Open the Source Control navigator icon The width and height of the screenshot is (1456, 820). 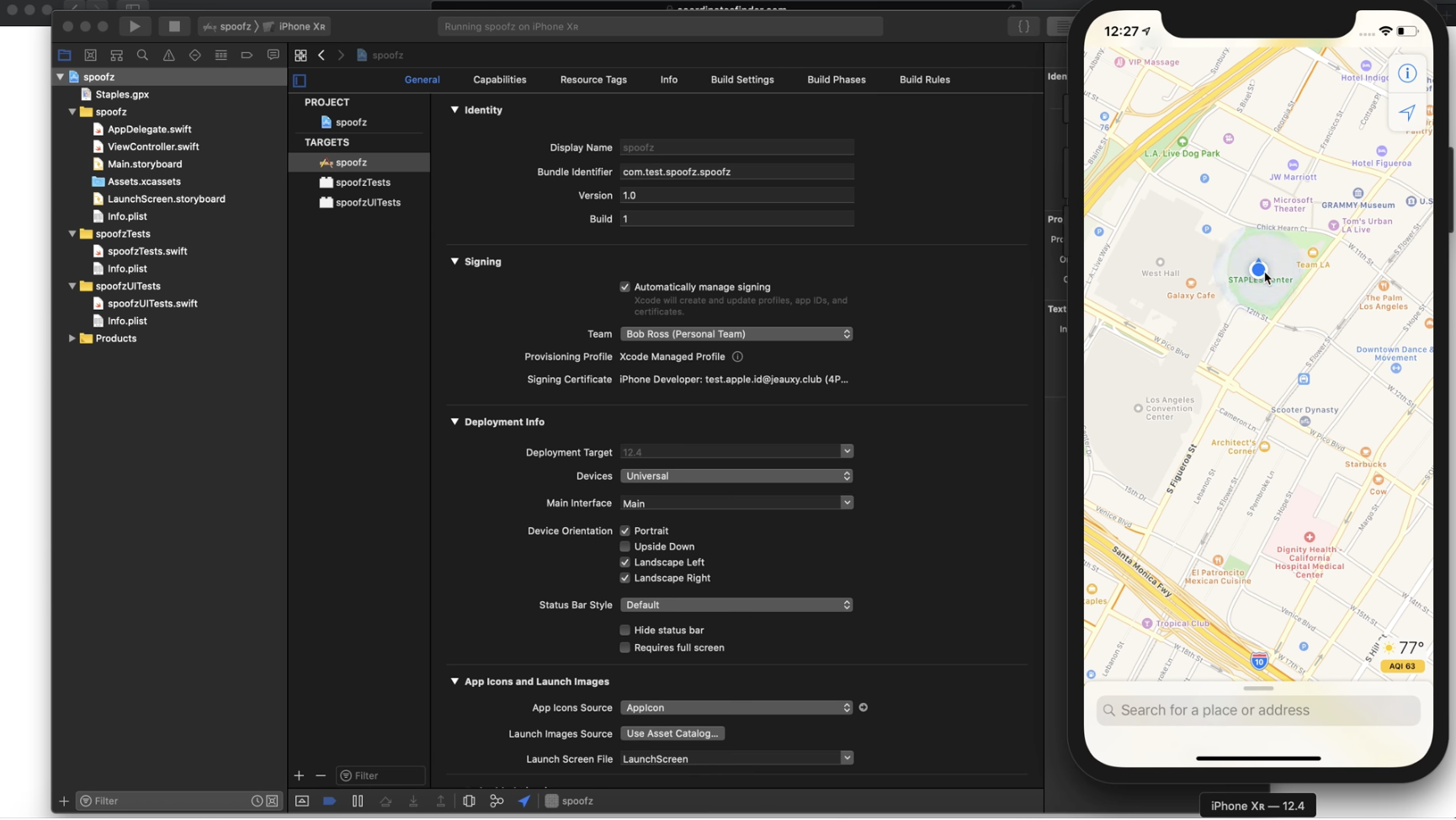pyautogui.click(x=90, y=55)
